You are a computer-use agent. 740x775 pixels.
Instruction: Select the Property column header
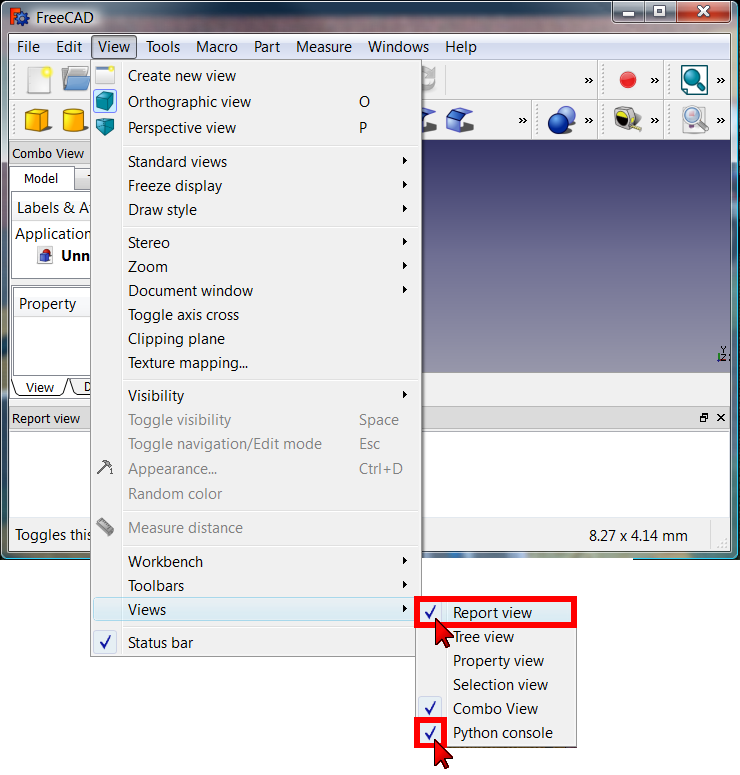coord(52,303)
